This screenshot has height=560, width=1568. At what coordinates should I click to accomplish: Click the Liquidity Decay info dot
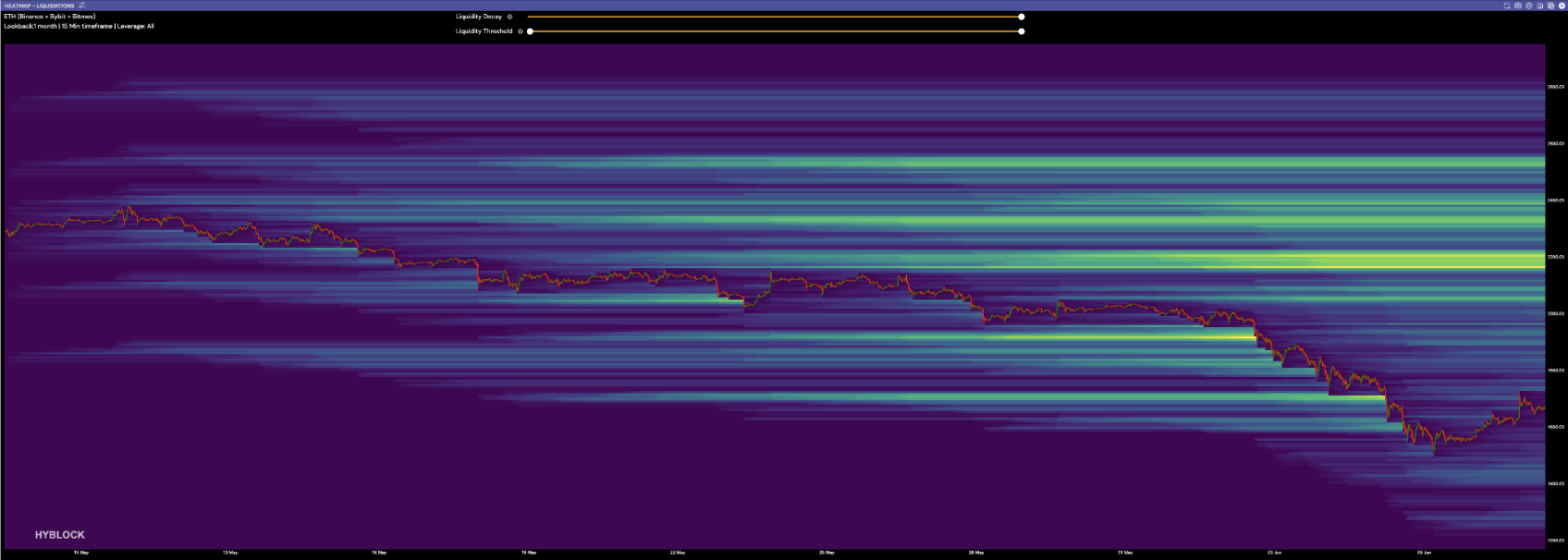click(x=509, y=17)
